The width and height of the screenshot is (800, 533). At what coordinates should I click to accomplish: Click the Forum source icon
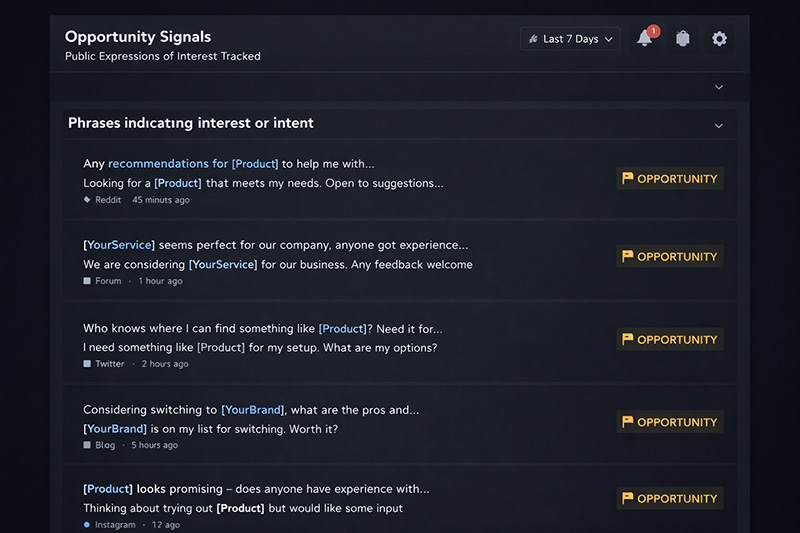[x=88, y=282]
